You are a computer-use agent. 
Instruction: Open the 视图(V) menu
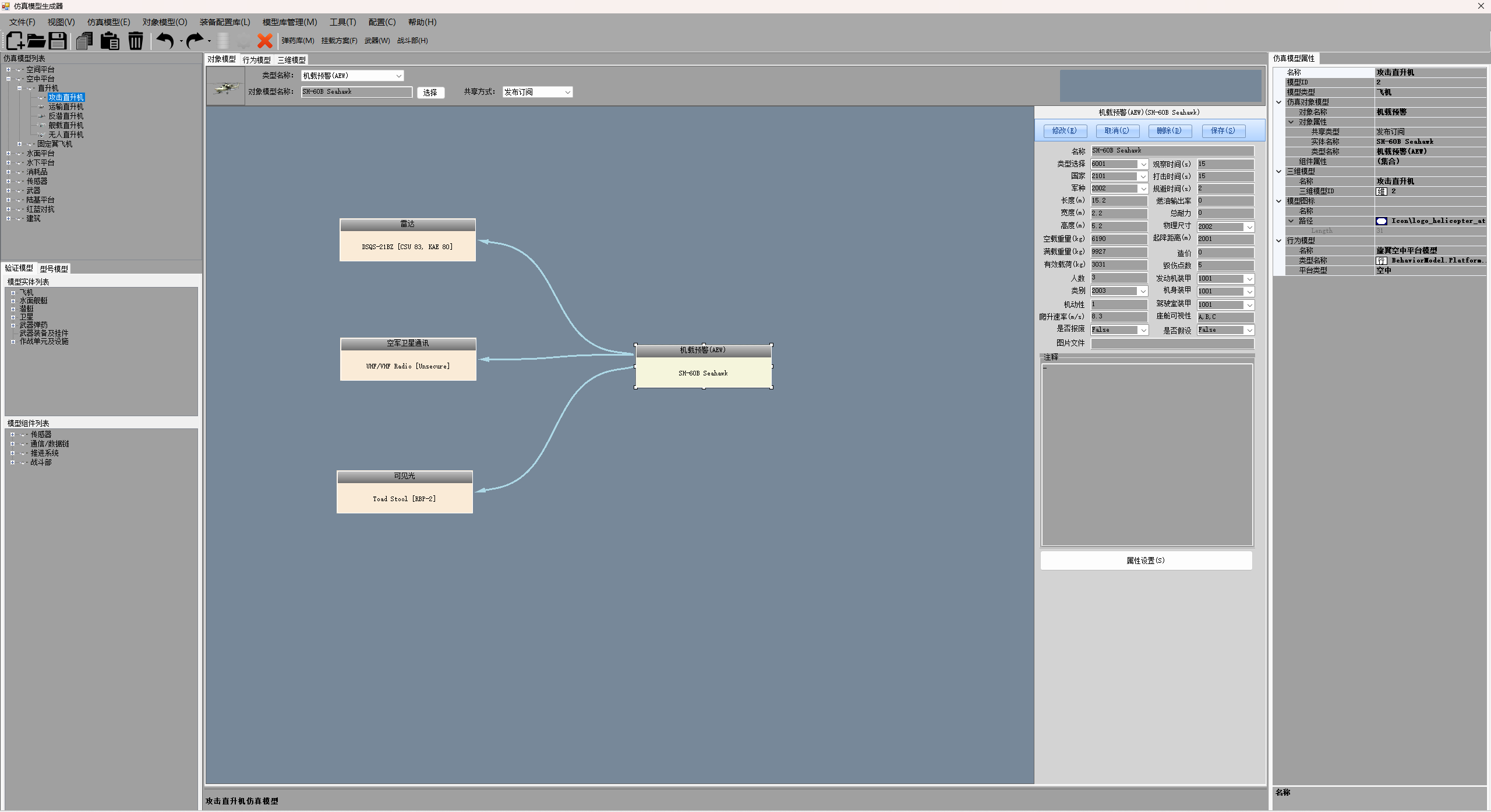tap(61, 22)
